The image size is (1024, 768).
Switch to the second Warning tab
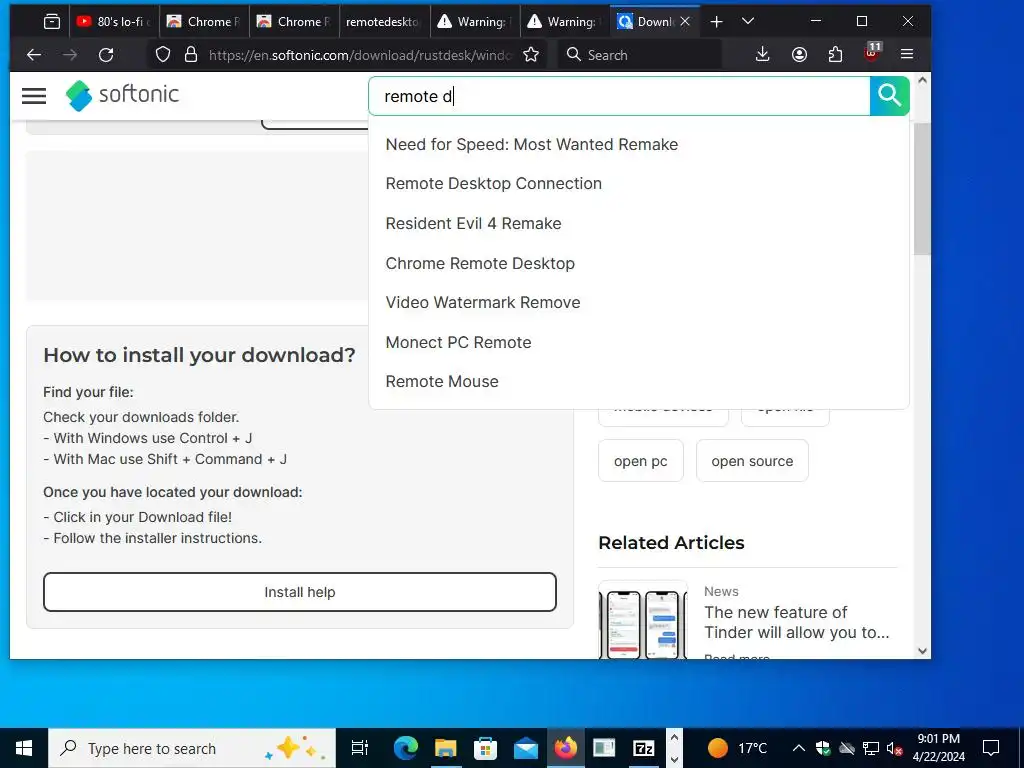[564, 22]
